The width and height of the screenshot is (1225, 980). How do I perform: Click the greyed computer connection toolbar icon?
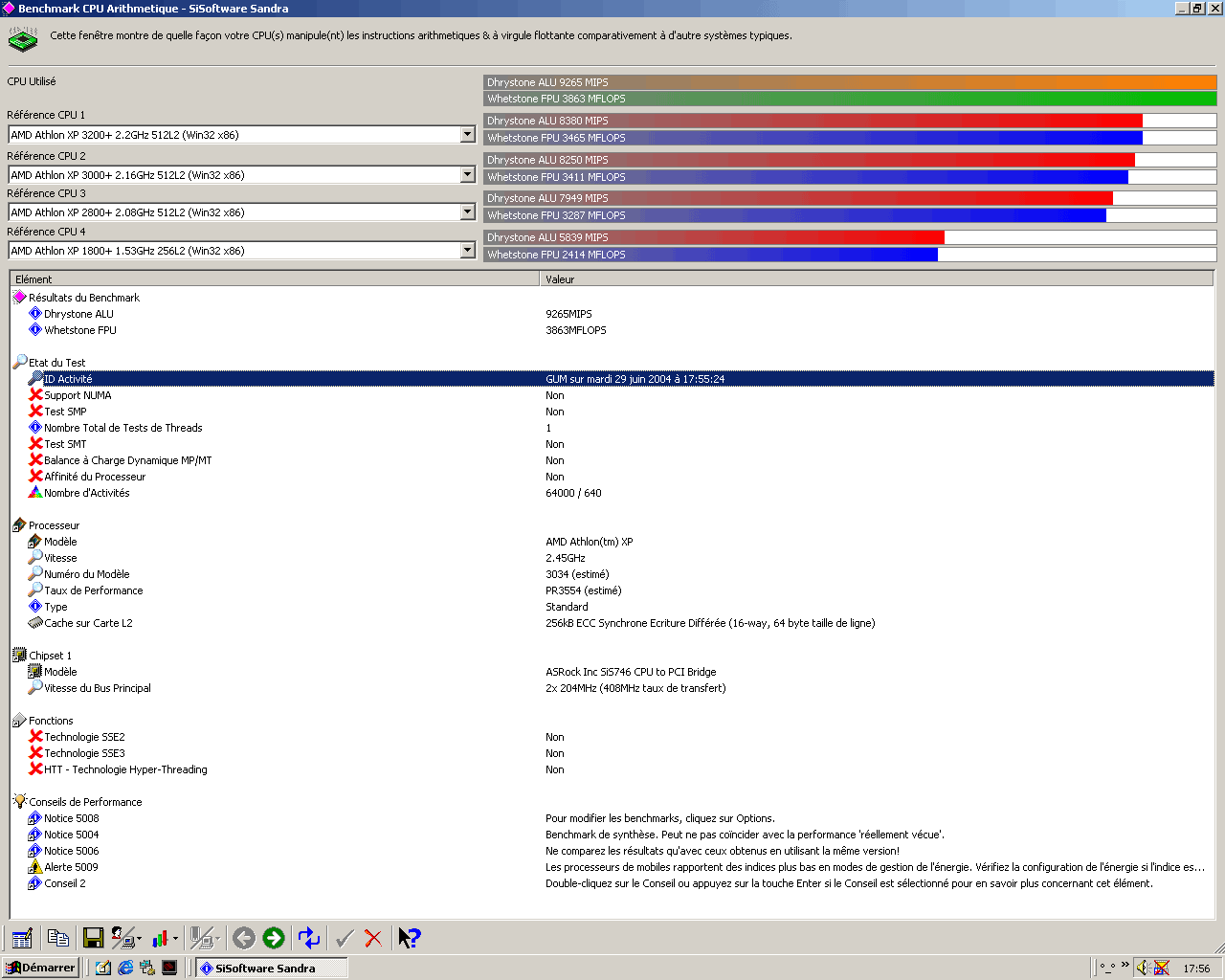coord(201,938)
